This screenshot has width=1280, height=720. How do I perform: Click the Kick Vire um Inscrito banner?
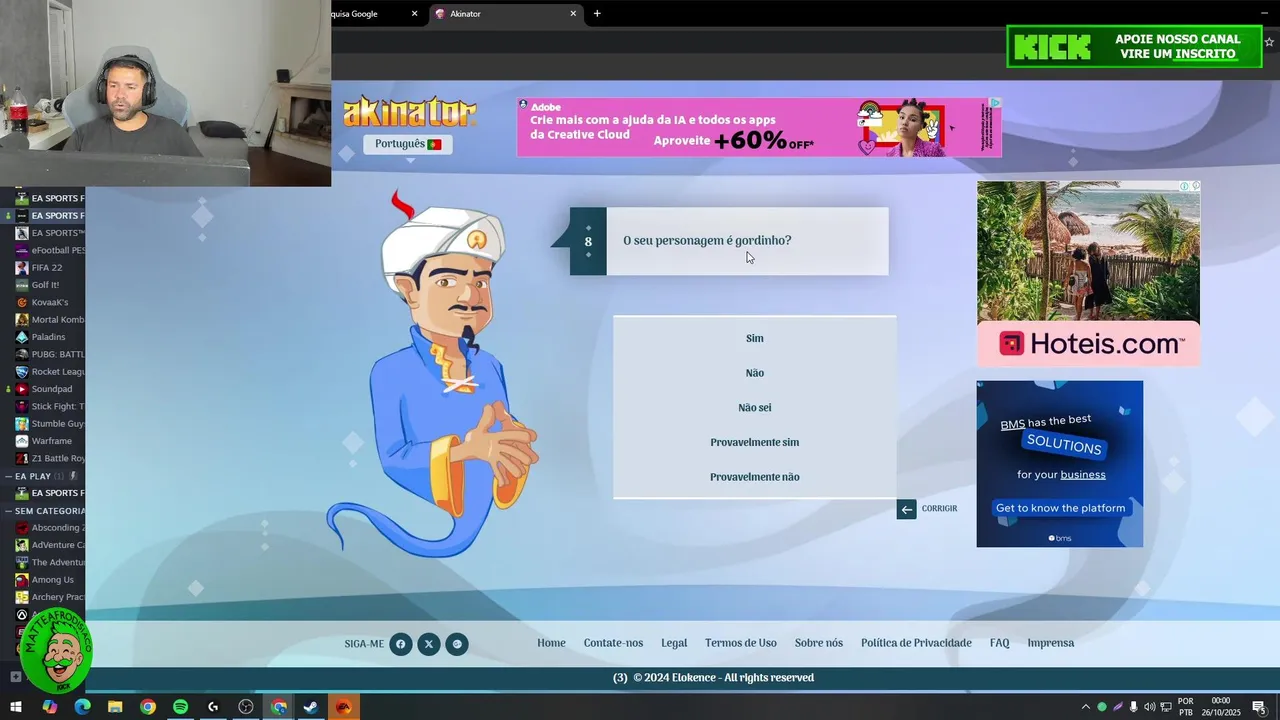[x=1134, y=46]
